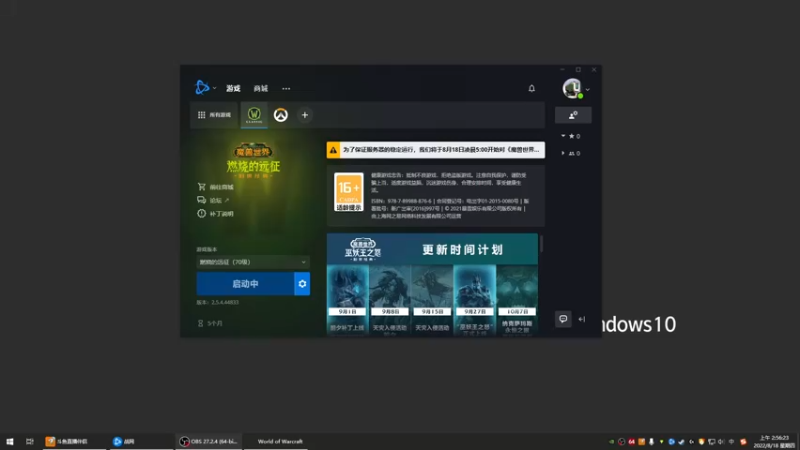800x450 pixels.
Task: Click the red 64 tray icon
Action: click(x=632, y=442)
